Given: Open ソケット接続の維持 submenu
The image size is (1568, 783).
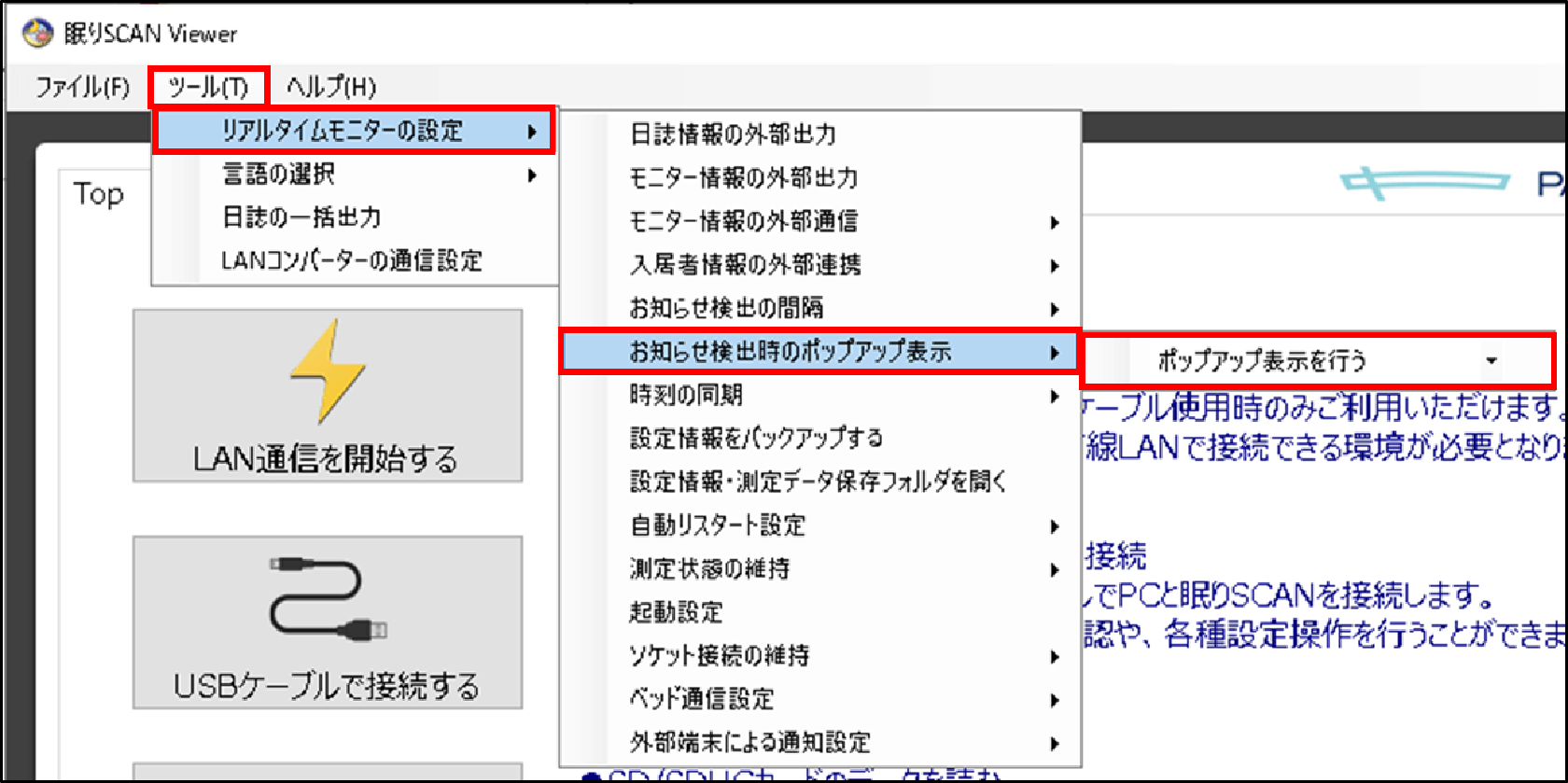Looking at the screenshot, I should tap(819, 656).
